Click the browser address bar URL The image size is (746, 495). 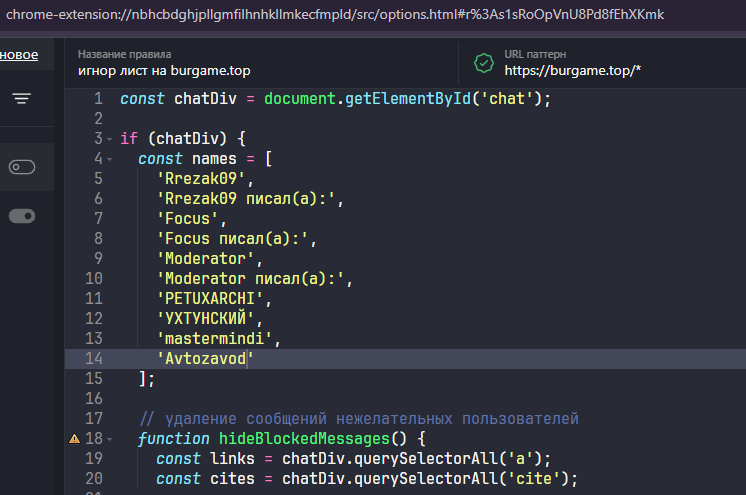click(334, 14)
